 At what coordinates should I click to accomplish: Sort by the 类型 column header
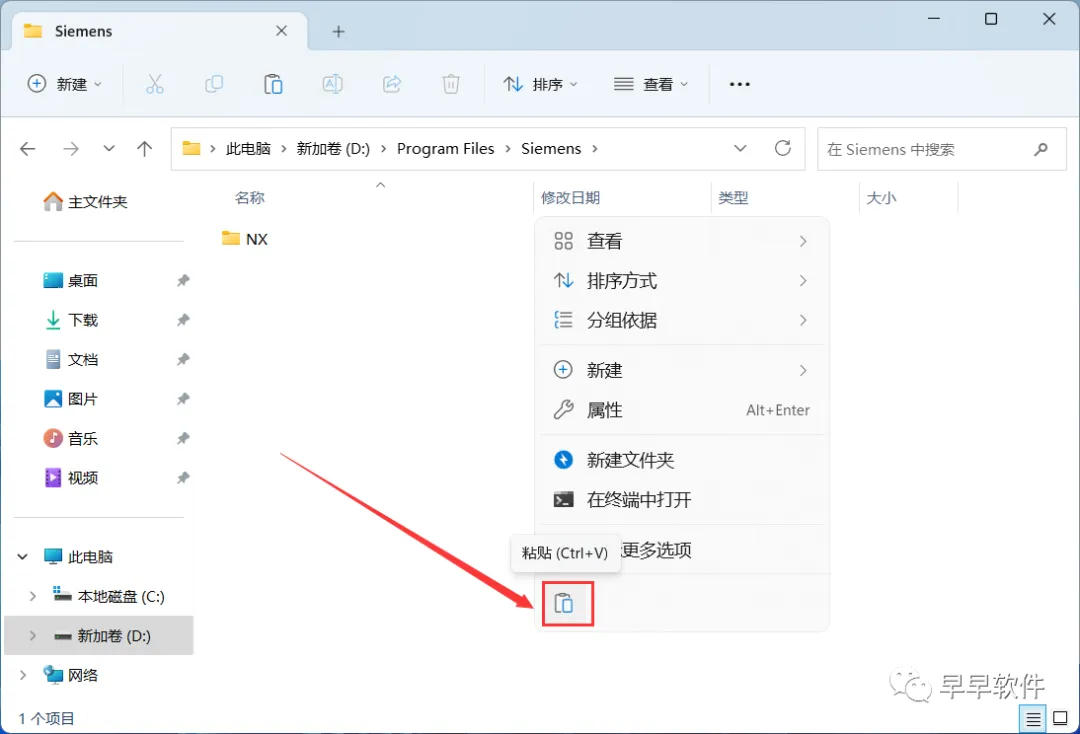pyautogui.click(x=733, y=198)
